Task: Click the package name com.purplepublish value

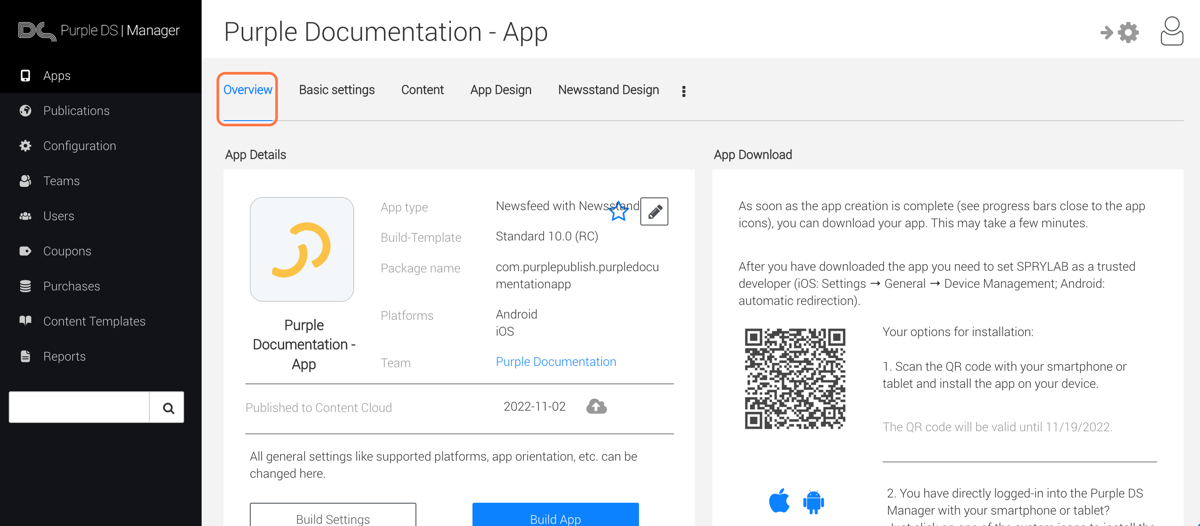Action: [577, 276]
